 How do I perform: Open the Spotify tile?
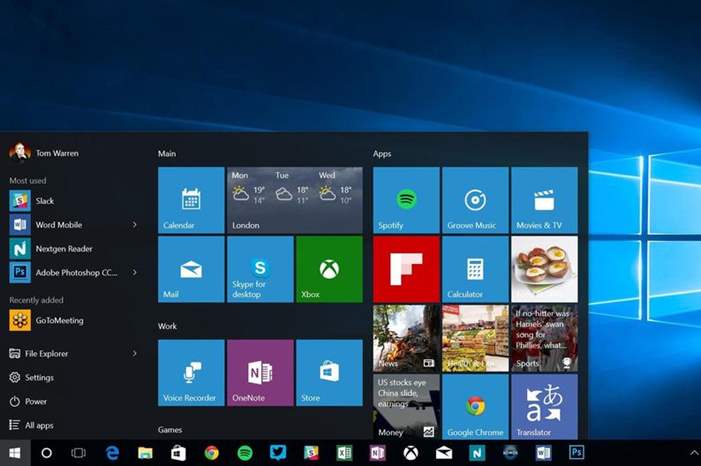(x=406, y=200)
